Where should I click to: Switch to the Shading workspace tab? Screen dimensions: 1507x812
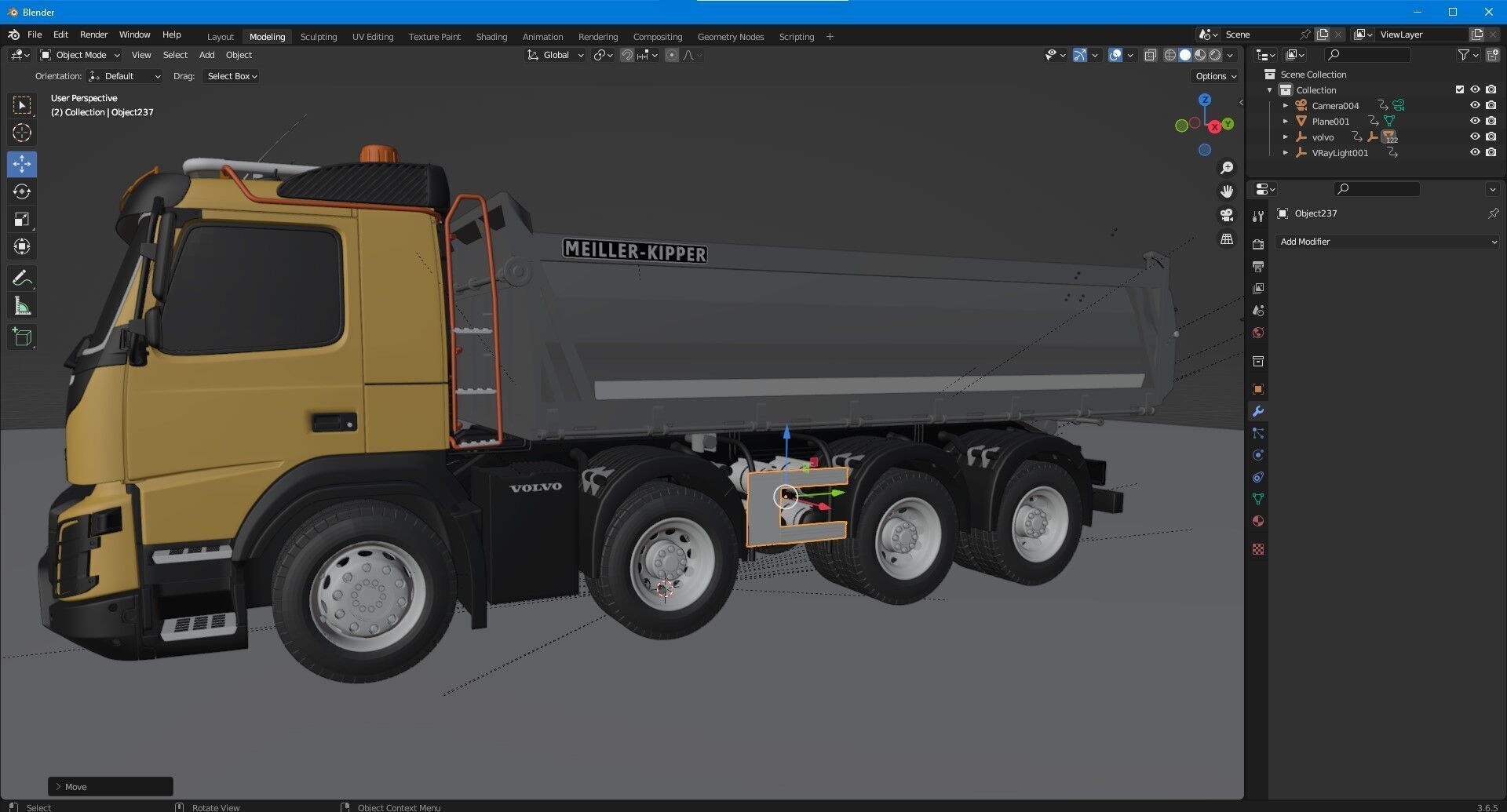491,37
